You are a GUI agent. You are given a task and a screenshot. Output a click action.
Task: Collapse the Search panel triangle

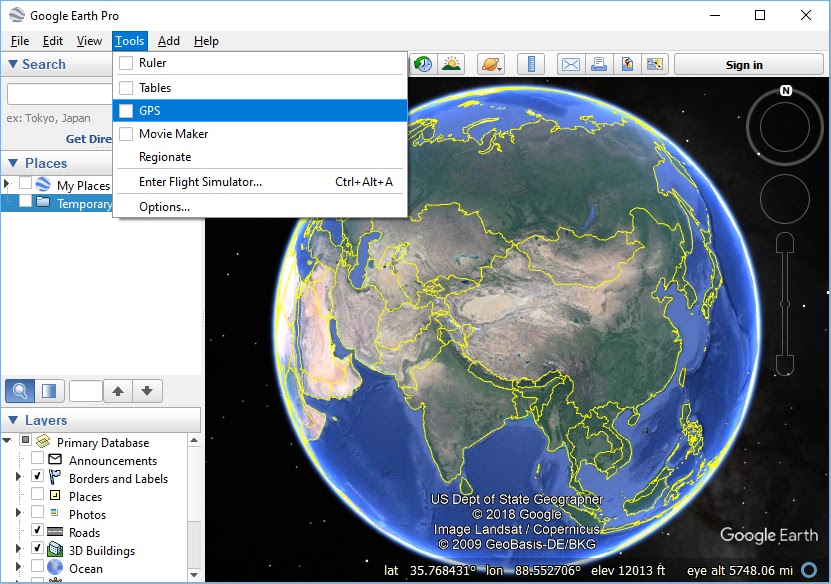[13, 65]
